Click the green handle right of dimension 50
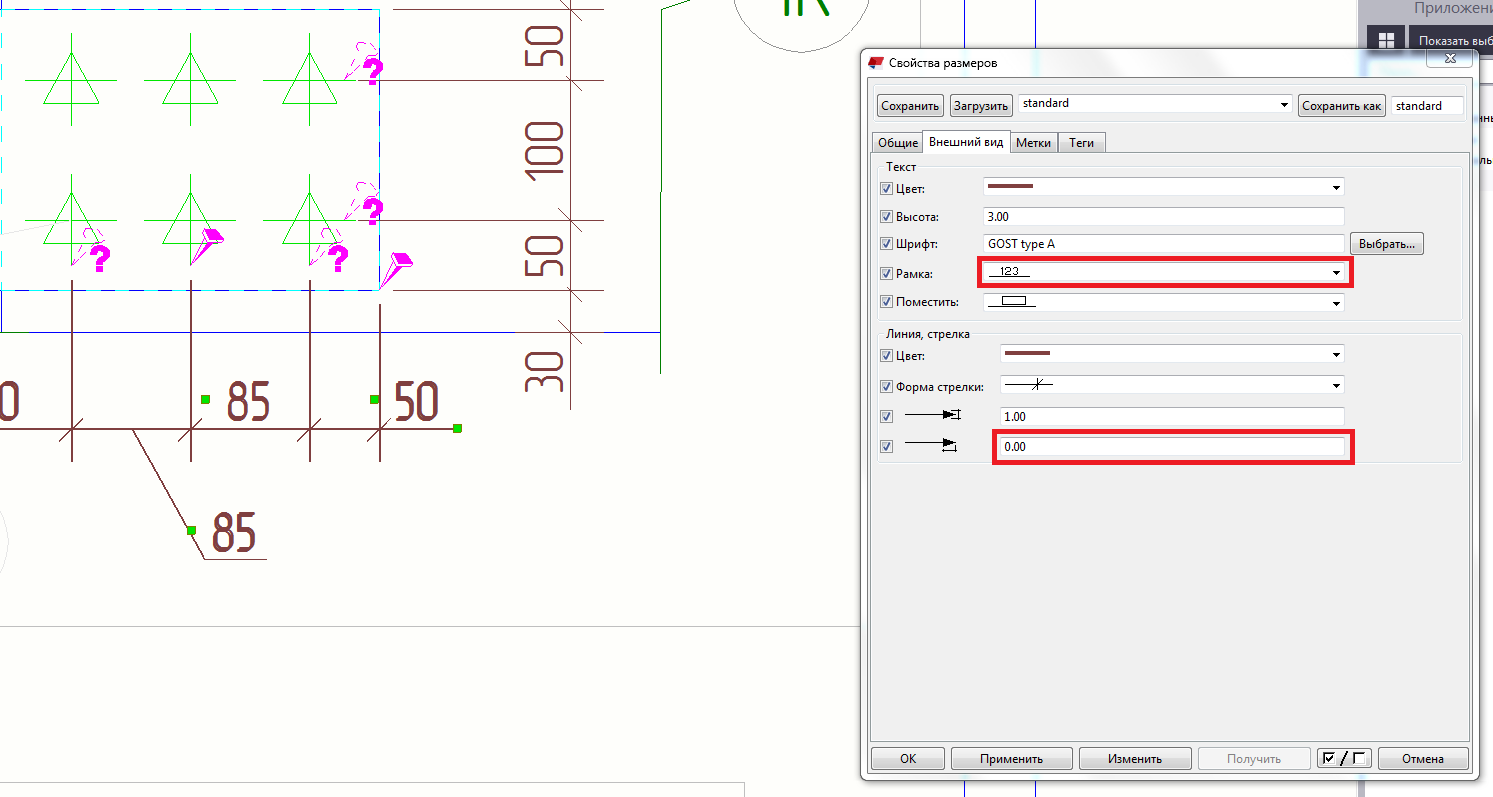Screen dimensions: 1493x797 [x=457, y=429]
